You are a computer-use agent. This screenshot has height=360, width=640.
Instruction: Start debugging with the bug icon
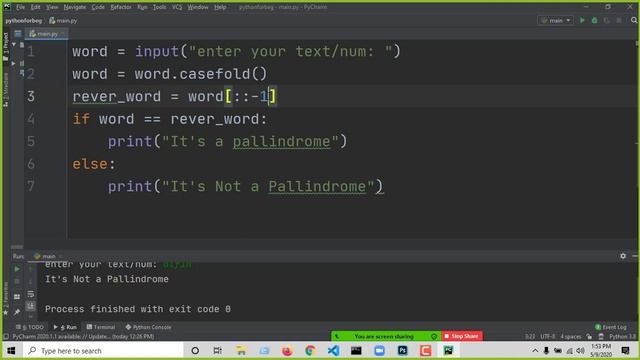[x=594, y=20]
